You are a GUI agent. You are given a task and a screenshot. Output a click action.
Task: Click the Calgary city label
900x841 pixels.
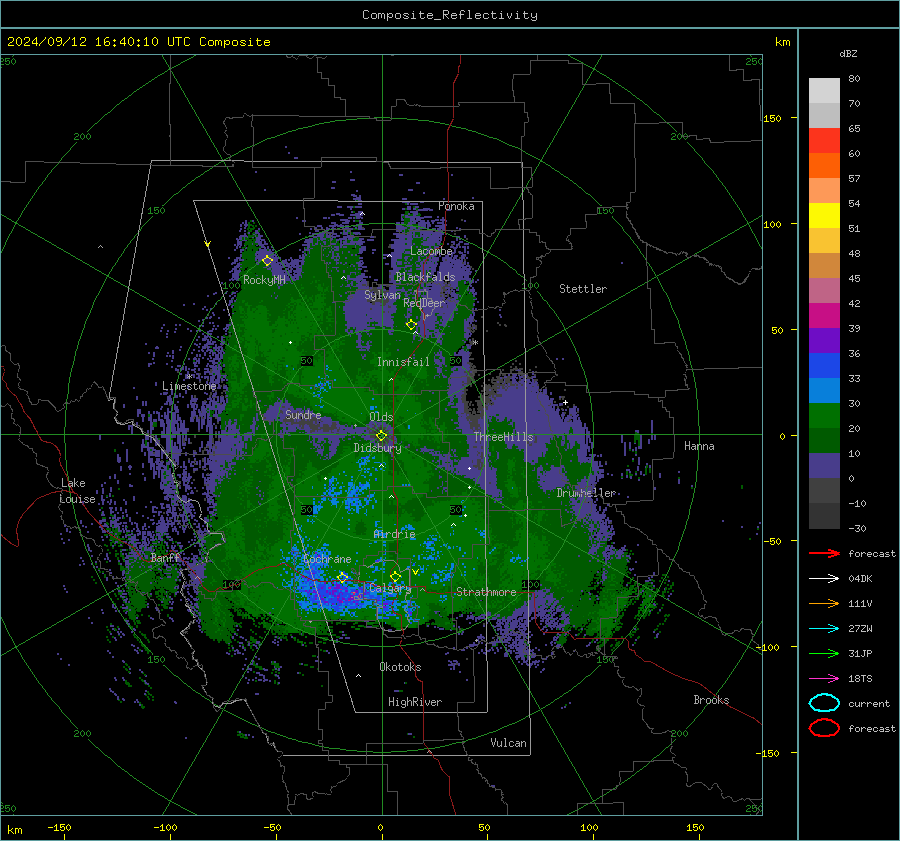tap(390, 588)
